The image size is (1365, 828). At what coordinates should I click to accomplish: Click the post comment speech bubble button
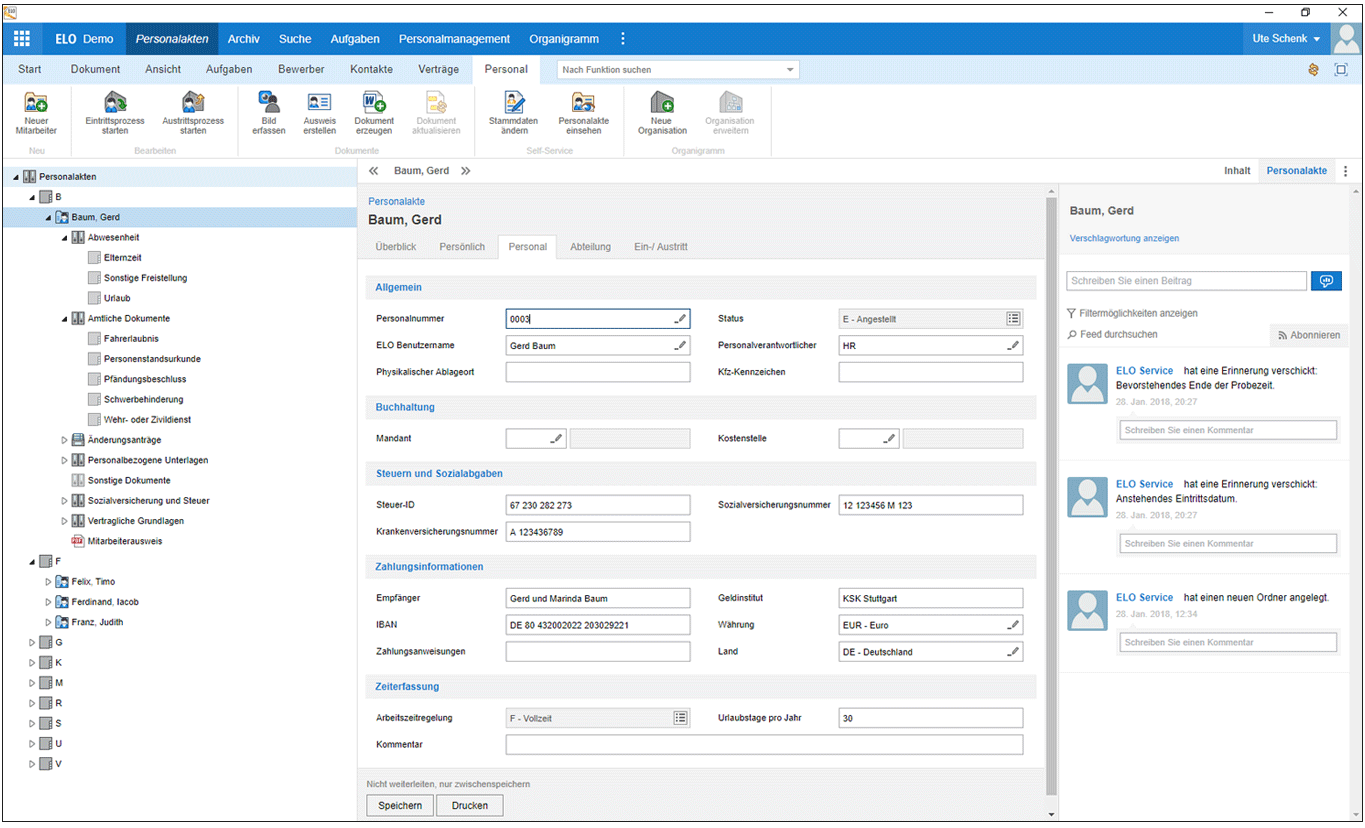point(1327,281)
